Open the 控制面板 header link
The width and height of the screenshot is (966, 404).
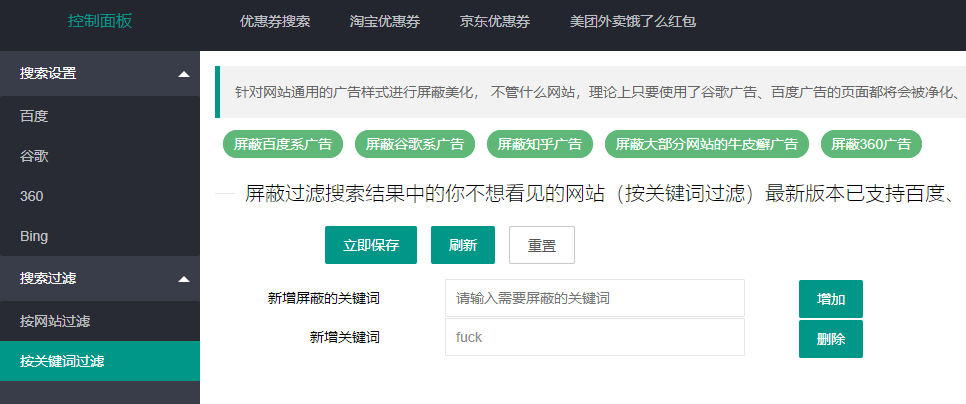[100, 22]
